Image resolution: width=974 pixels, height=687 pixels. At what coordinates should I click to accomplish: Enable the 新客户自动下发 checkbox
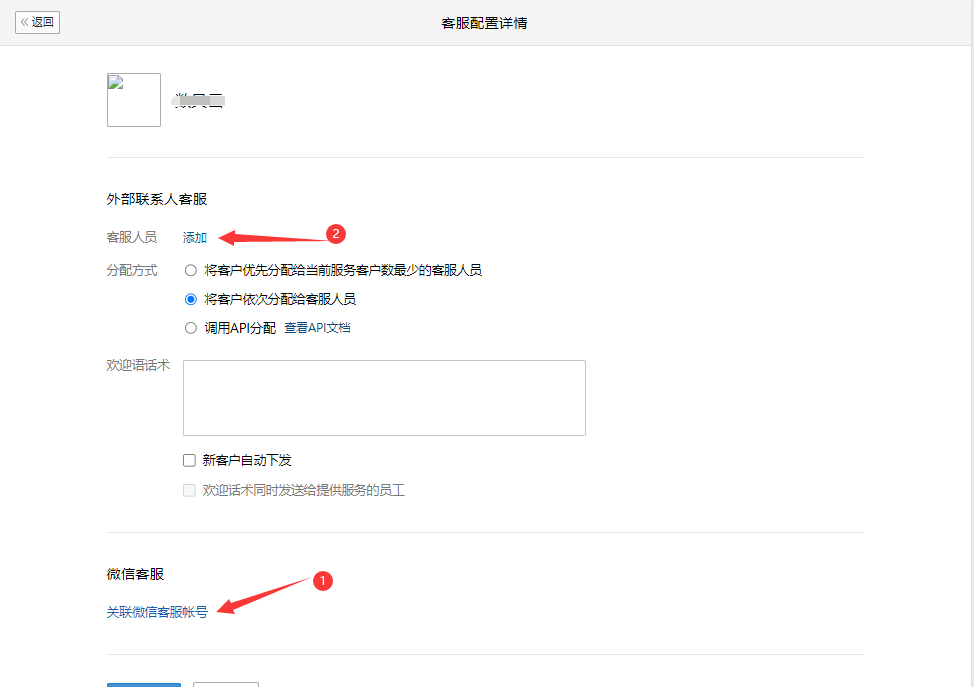coord(190,461)
